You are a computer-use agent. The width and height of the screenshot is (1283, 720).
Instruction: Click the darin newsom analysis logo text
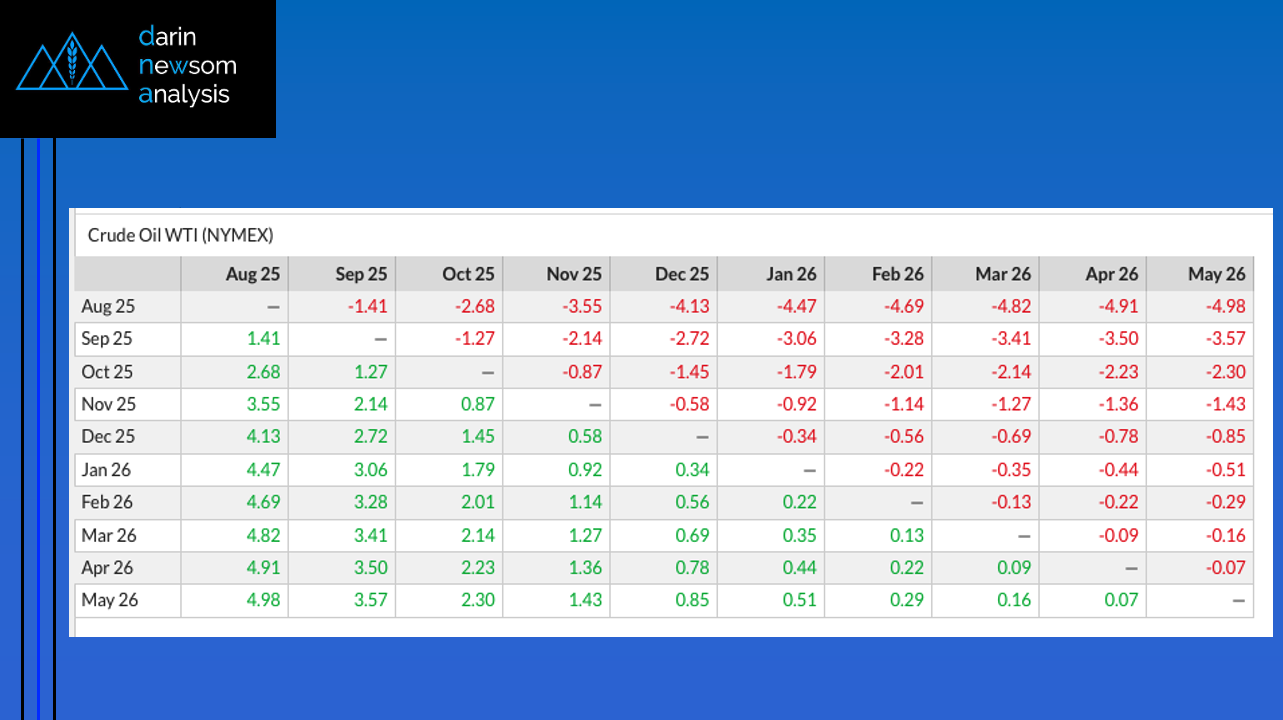point(188,66)
